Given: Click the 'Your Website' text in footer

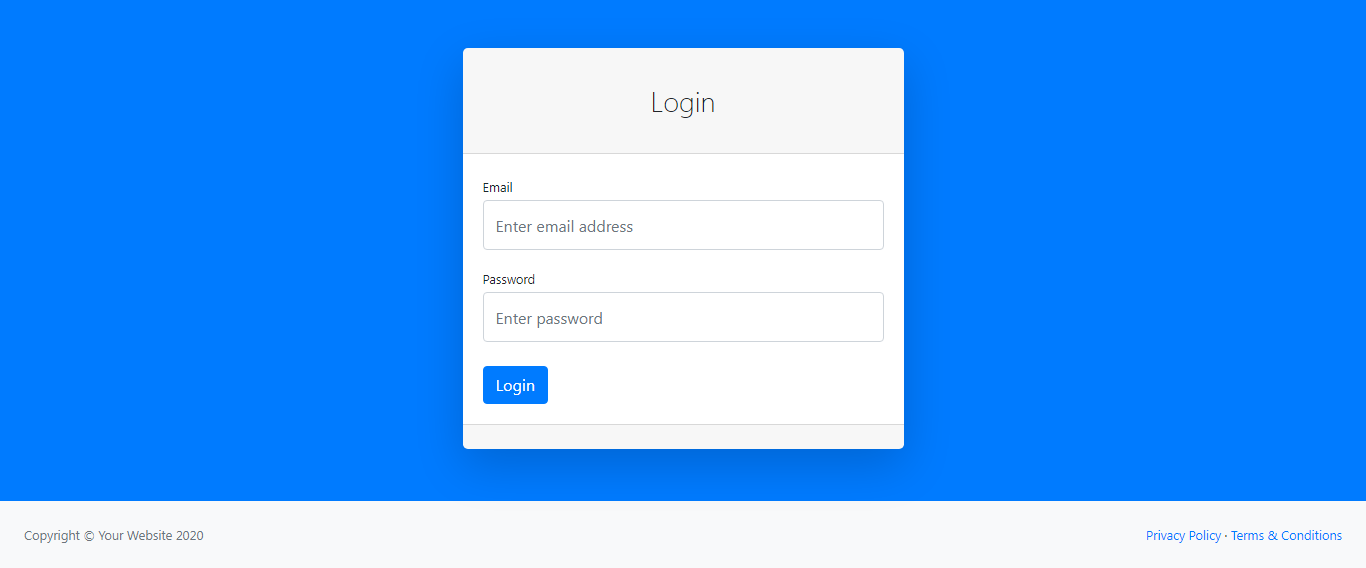Looking at the screenshot, I should tap(135, 536).
